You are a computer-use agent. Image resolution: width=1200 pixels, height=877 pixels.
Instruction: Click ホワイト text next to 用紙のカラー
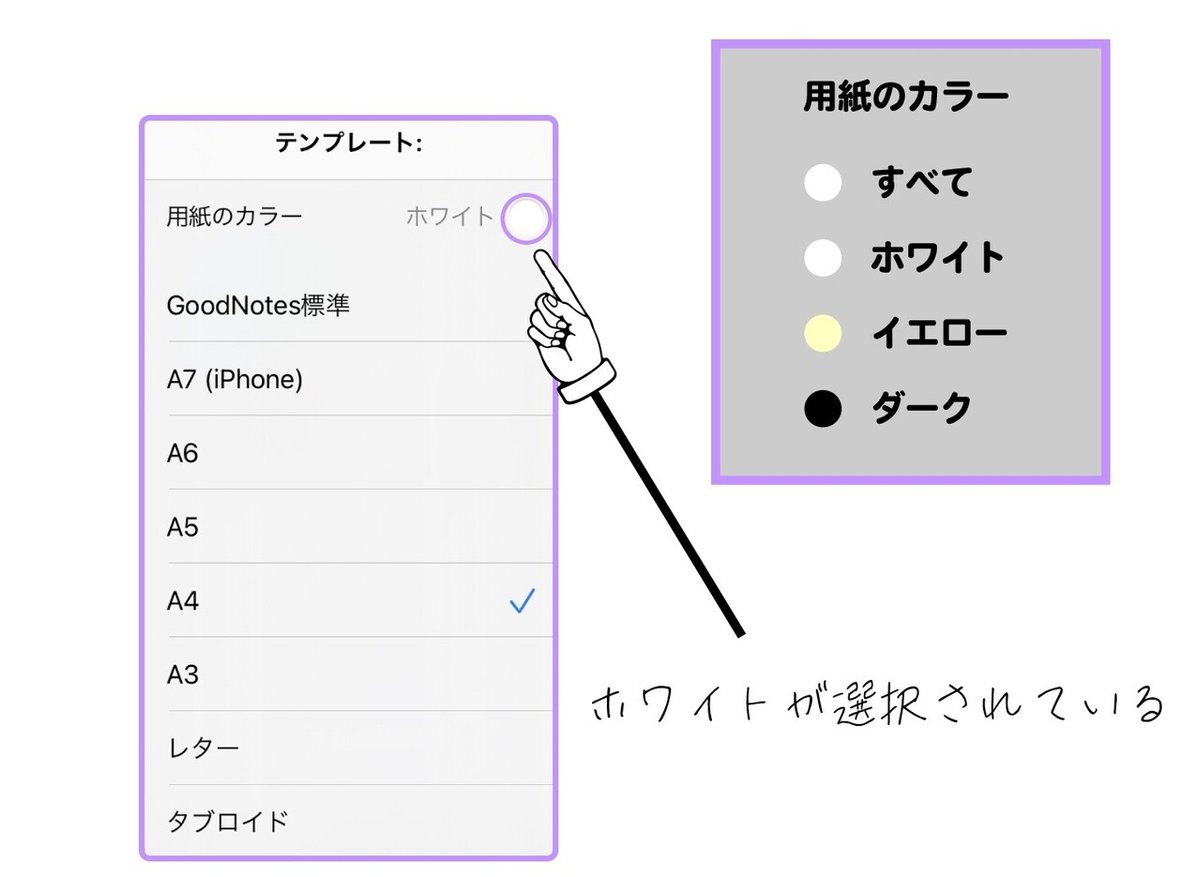pos(452,213)
